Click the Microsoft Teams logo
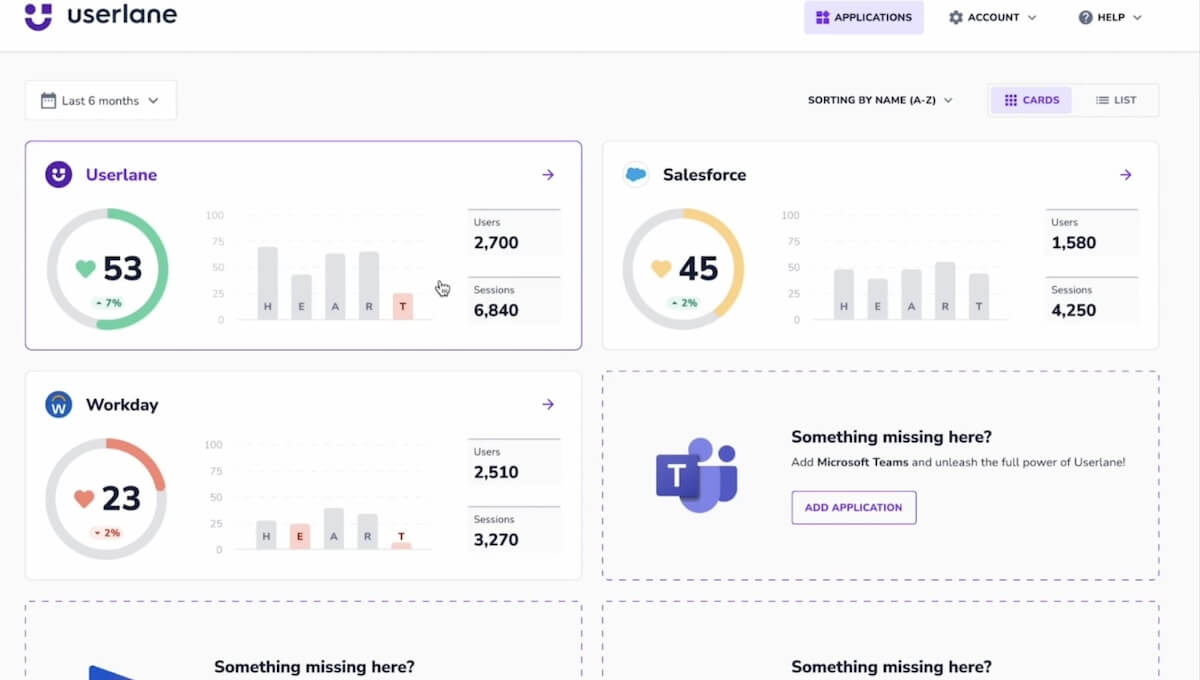The image size is (1200, 680). [x=697, y=475]
